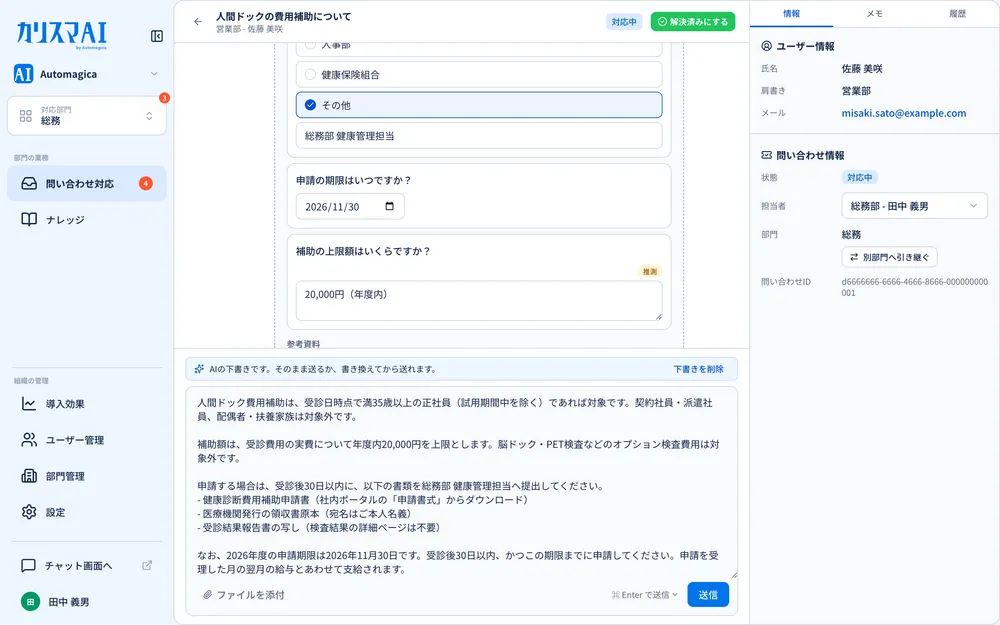The height and width of the screenshot is (625, 1000).
Task: Click the book icon for ナレッジ
Action: pos(29,219)
